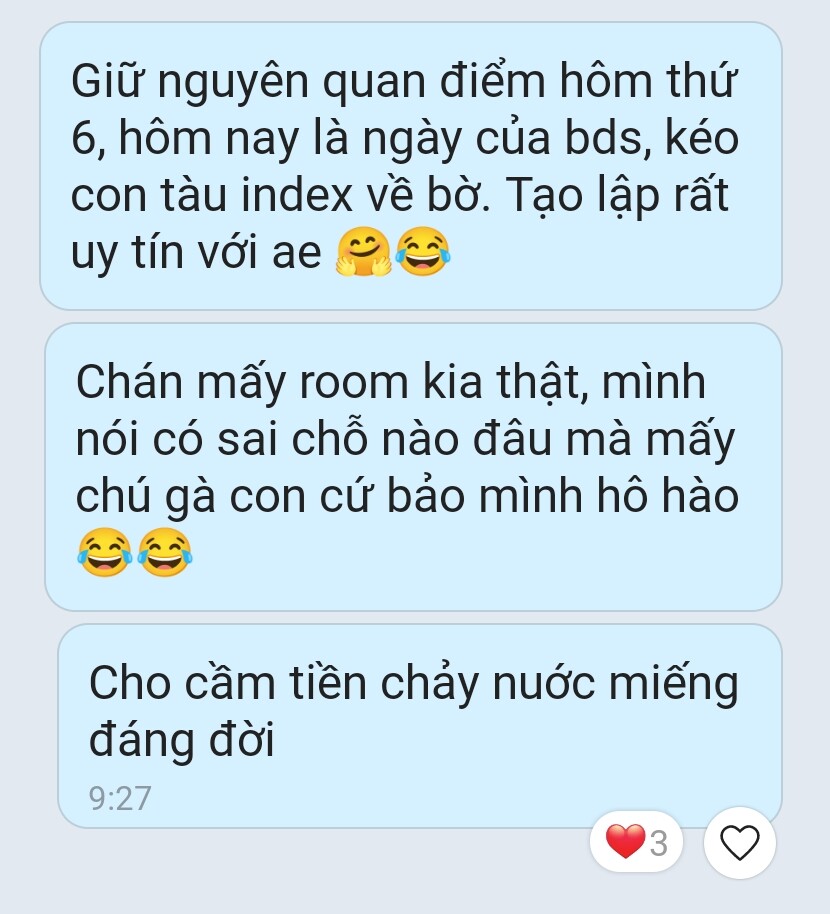Click the words "Tạo lập rất"
The image size is (830, 914).
point(617,196)
